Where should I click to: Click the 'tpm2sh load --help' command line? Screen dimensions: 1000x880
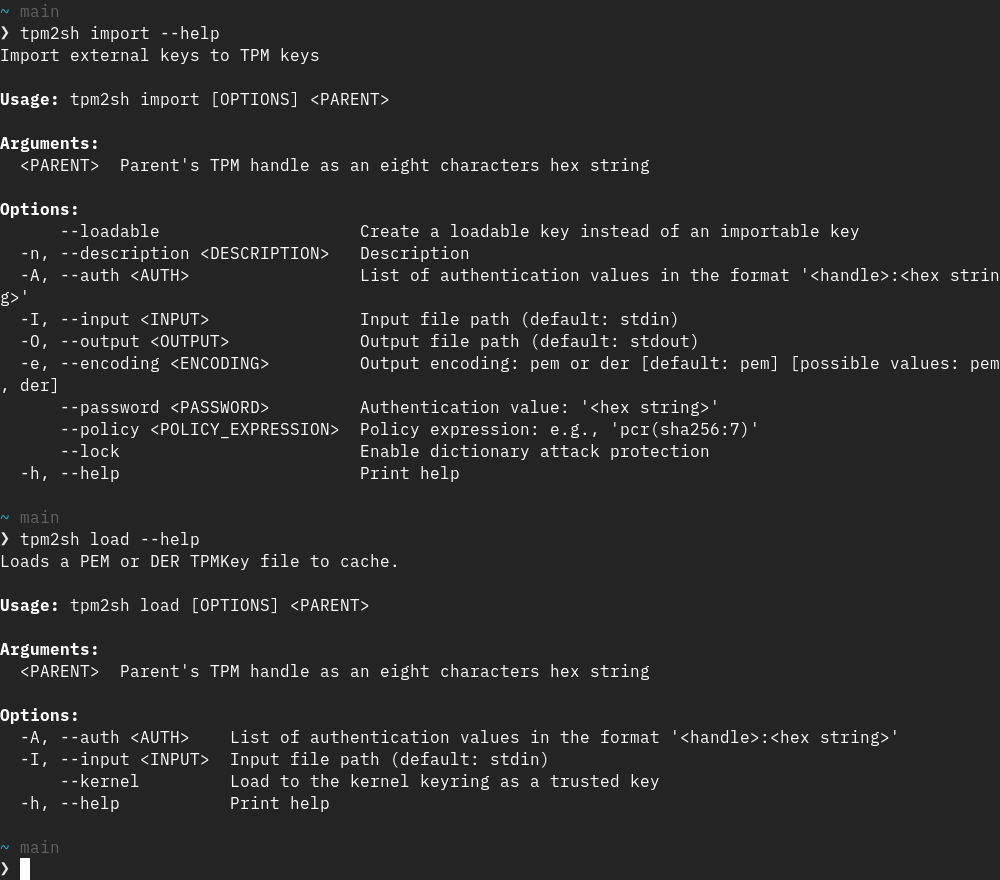(x=109, y=539)
